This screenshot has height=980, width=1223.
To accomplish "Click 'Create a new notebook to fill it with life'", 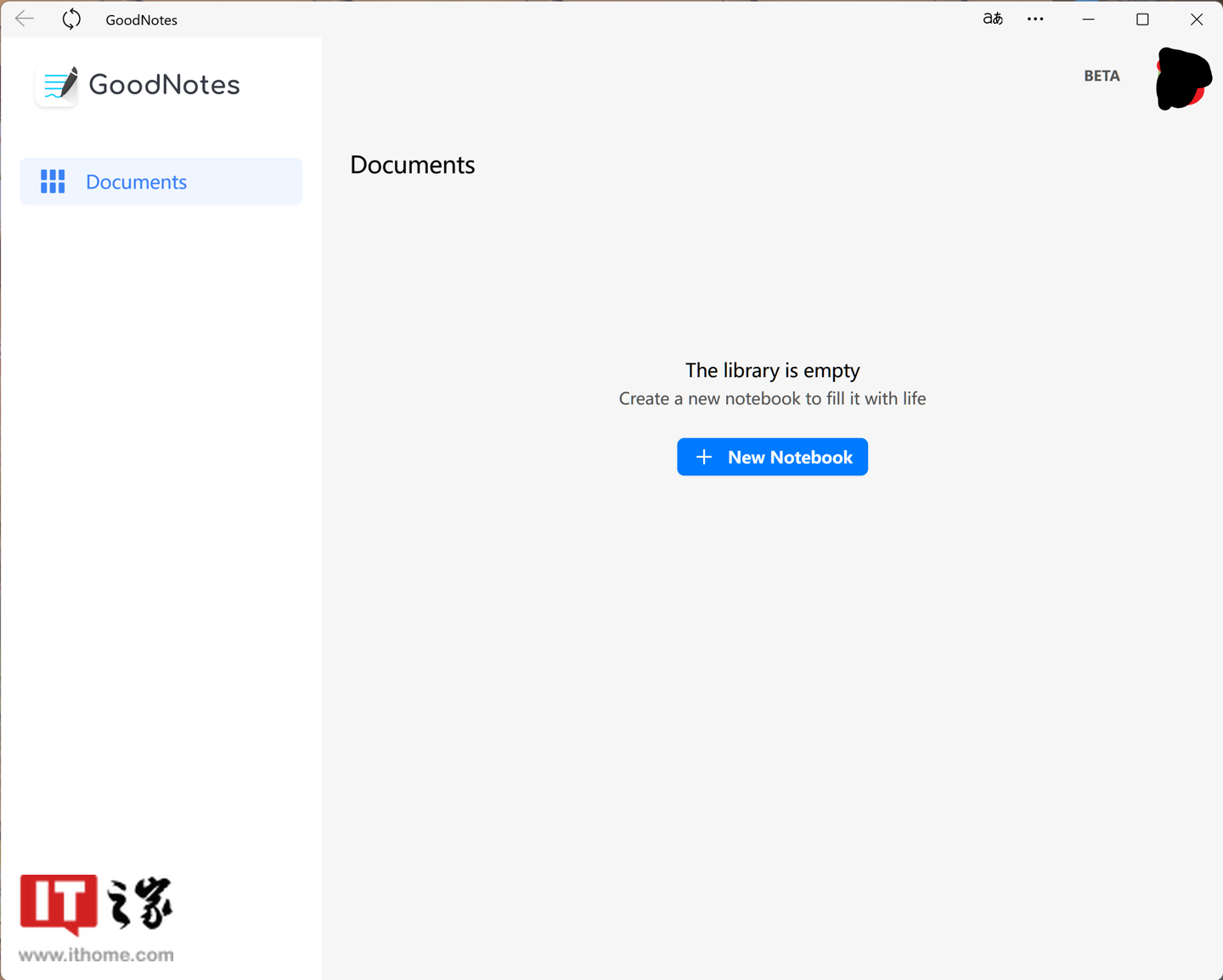I will click(772, 398).
